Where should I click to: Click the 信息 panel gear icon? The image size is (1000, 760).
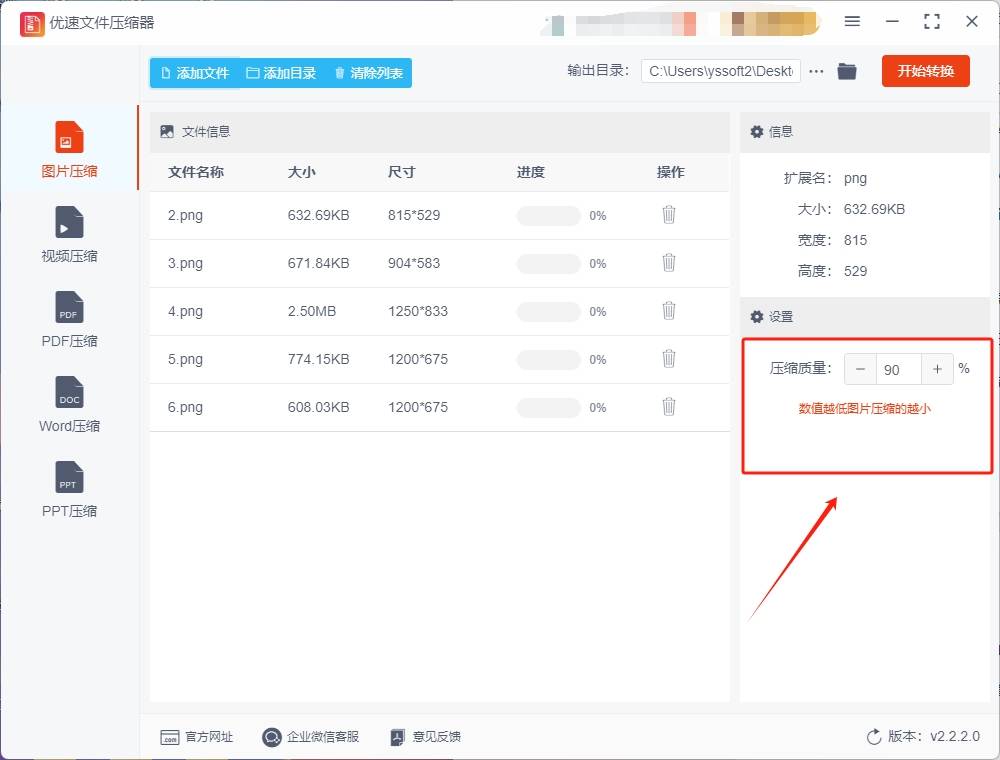pyautogui.click(x=756, y=131)
